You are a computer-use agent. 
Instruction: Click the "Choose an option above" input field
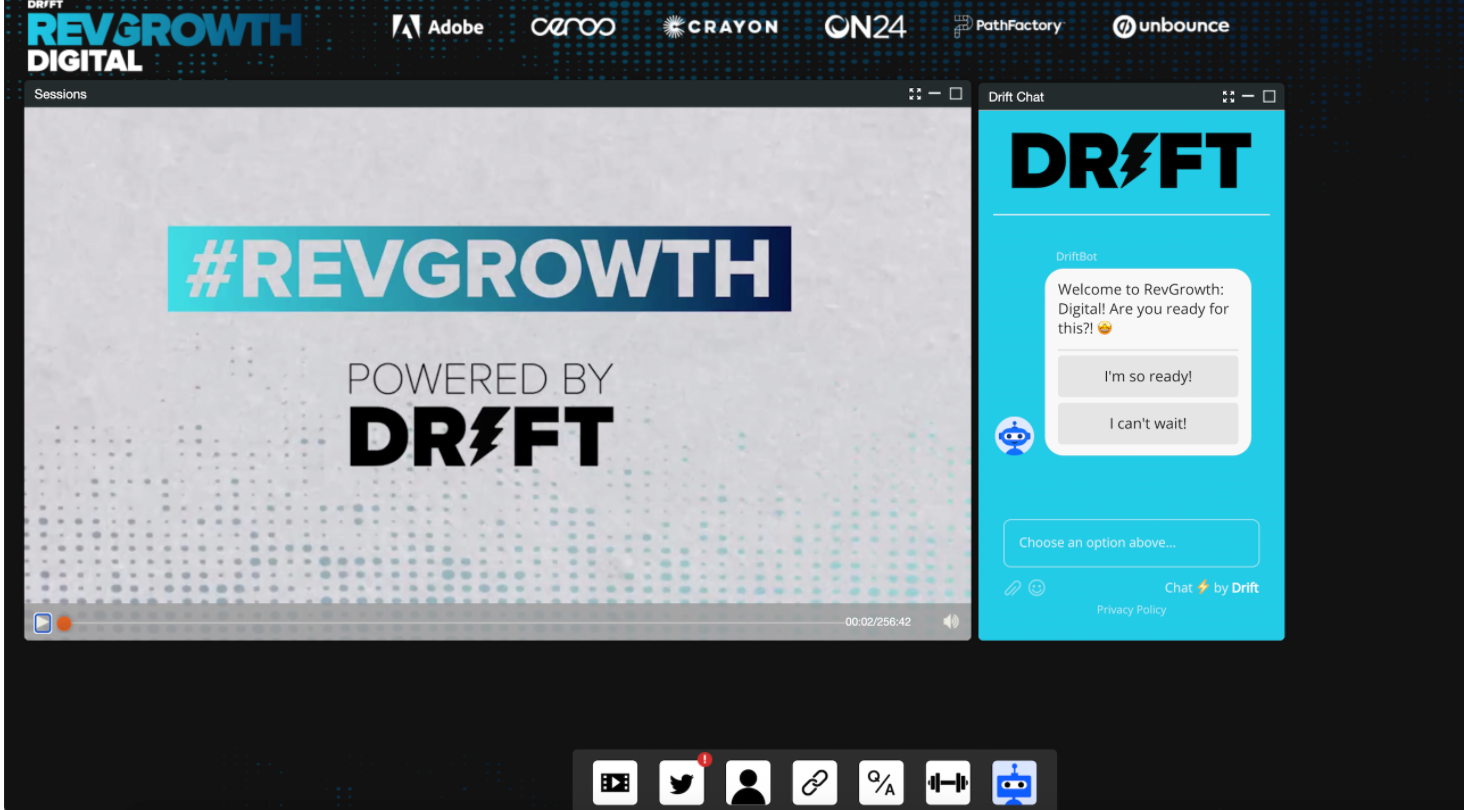[1131, 543]
